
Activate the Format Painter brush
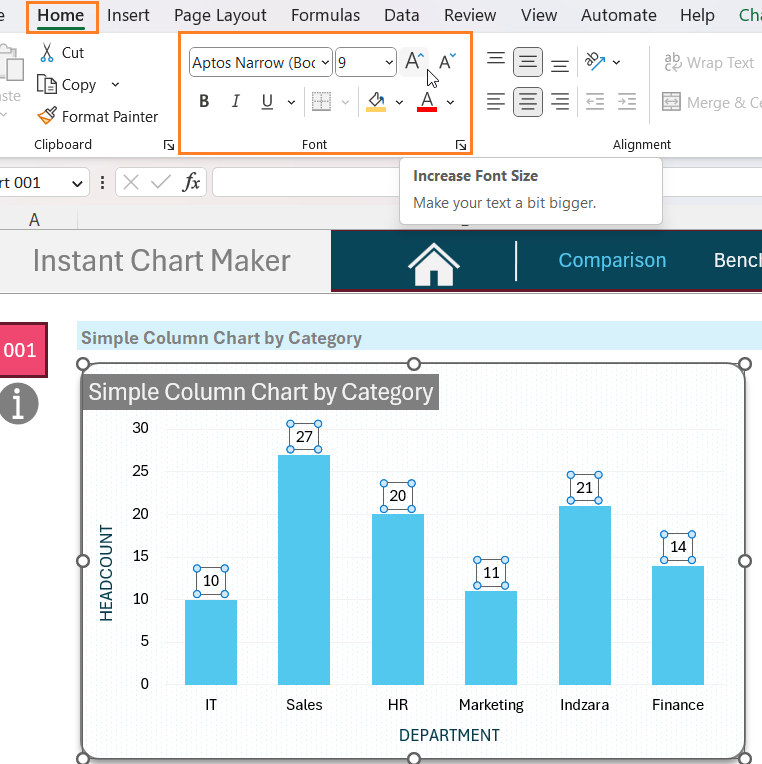coord(47,116)
